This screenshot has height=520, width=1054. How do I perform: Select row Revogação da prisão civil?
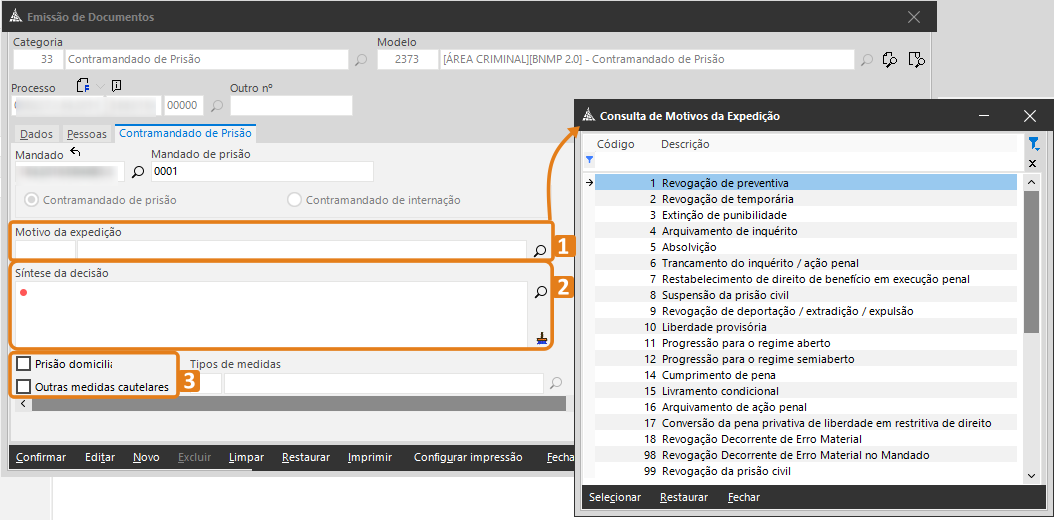pos(805,471)
